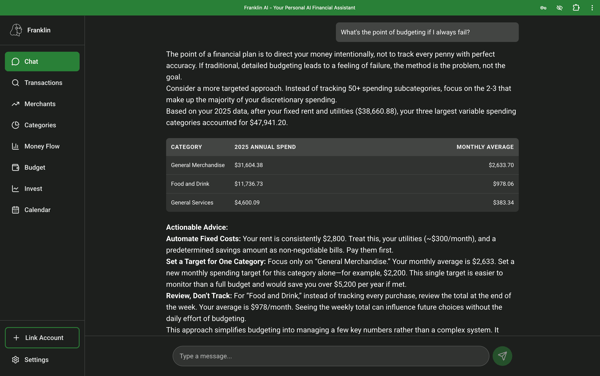
Task: Select the Money Flow bar chart item
Action: (x=42, y=146)
